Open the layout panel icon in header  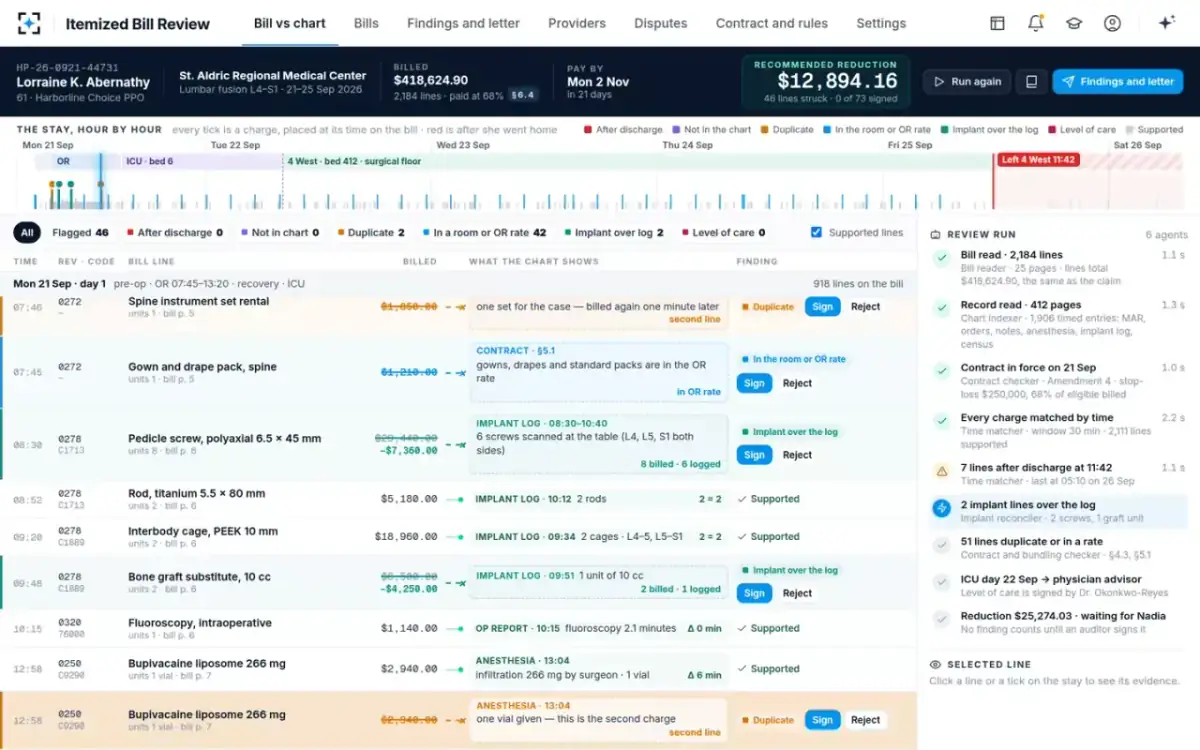(x=997, y=23)
